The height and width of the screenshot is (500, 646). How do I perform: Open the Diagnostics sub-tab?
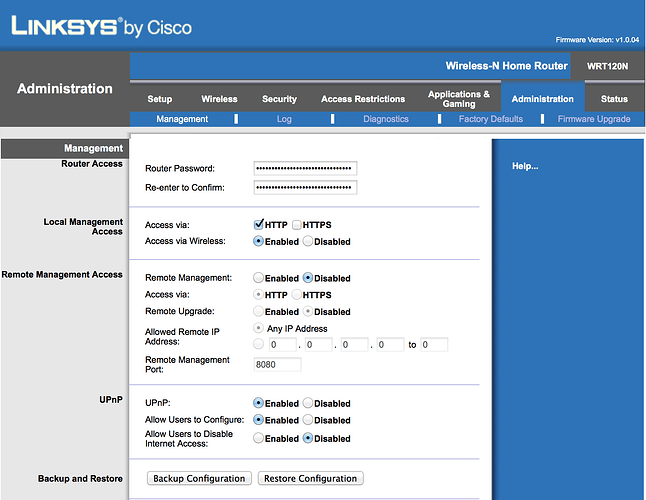coord(386,119)
